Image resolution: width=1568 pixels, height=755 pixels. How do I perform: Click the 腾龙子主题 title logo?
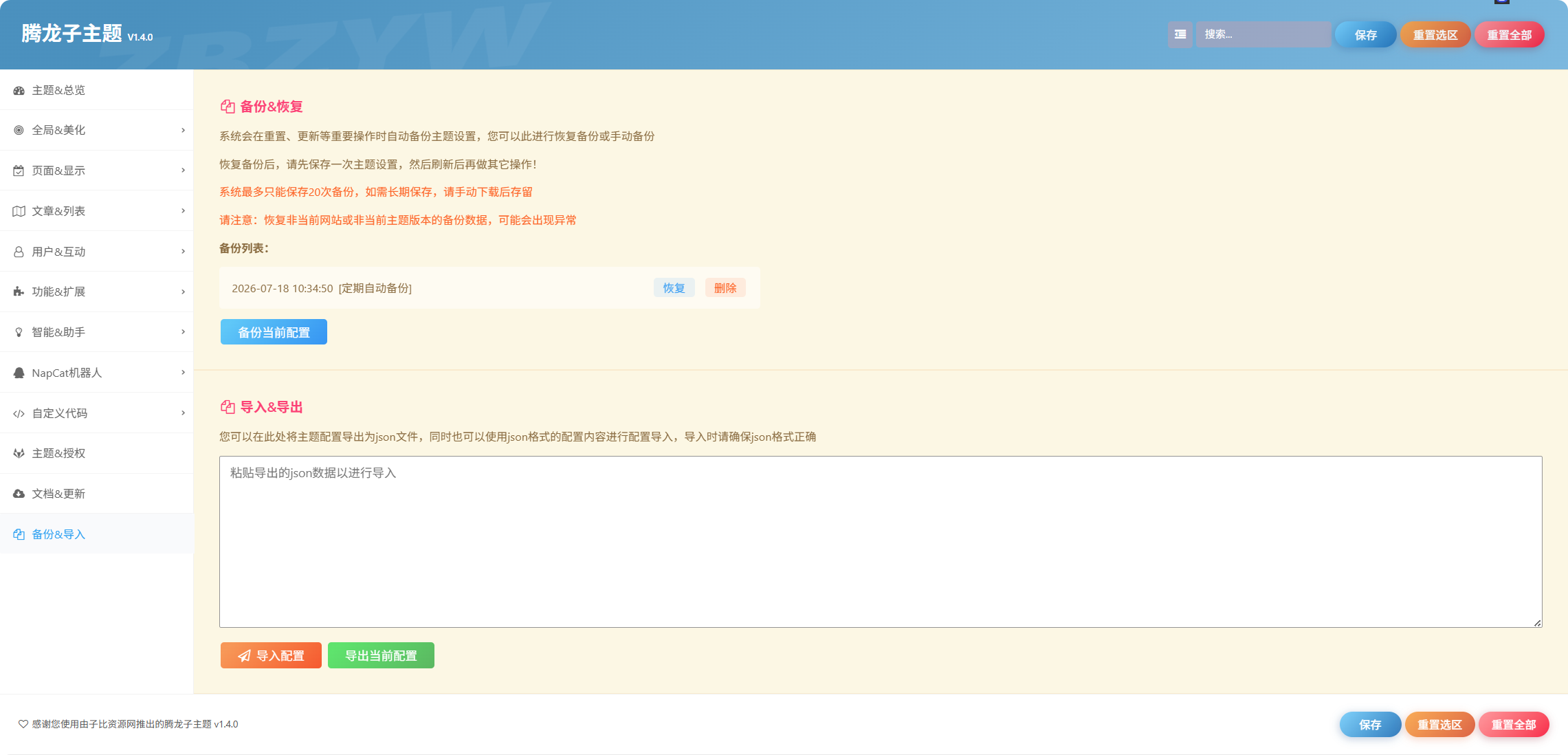click(x=71, y=33)
